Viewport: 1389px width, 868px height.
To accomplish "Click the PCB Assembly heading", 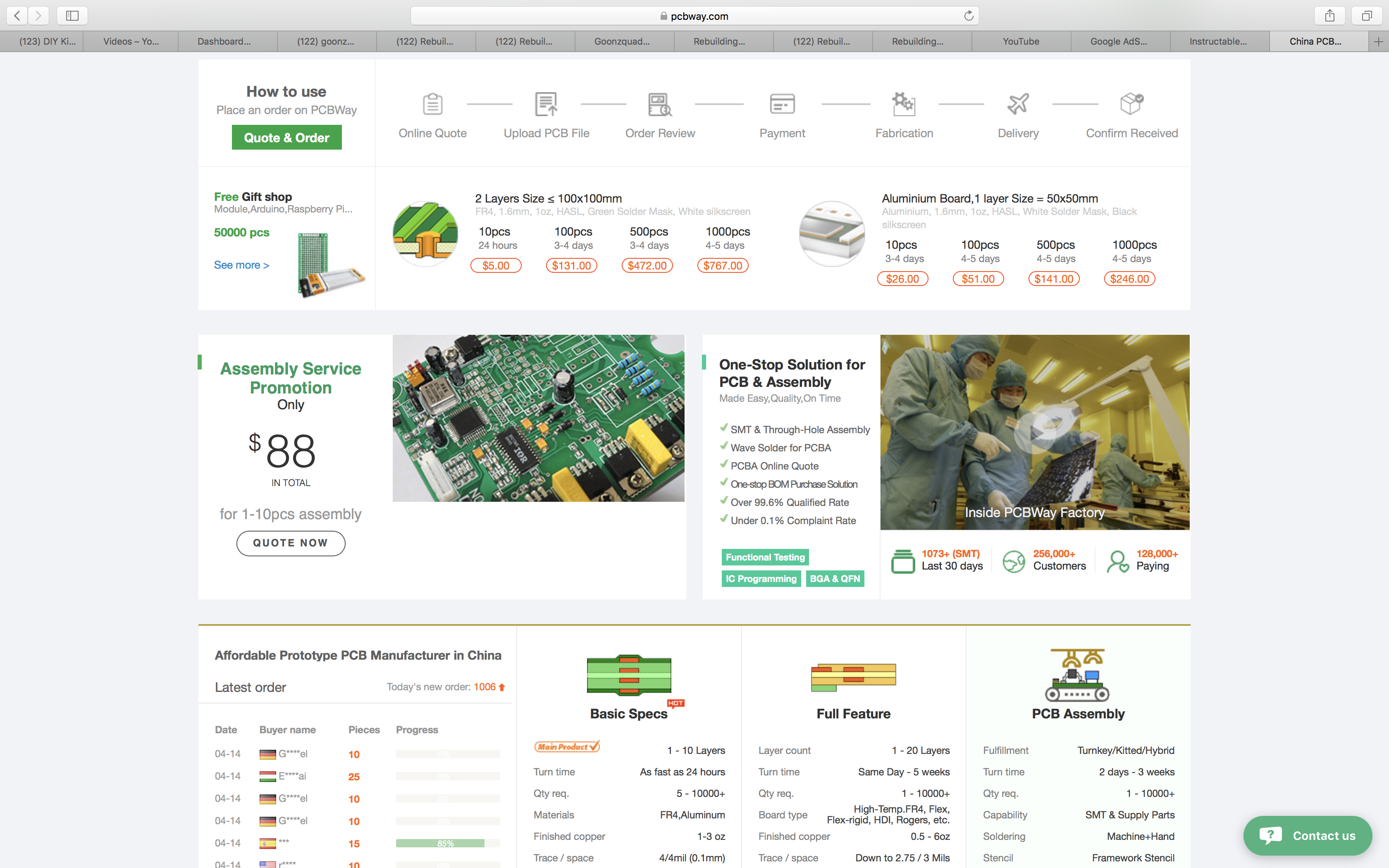I will 1078,713.
